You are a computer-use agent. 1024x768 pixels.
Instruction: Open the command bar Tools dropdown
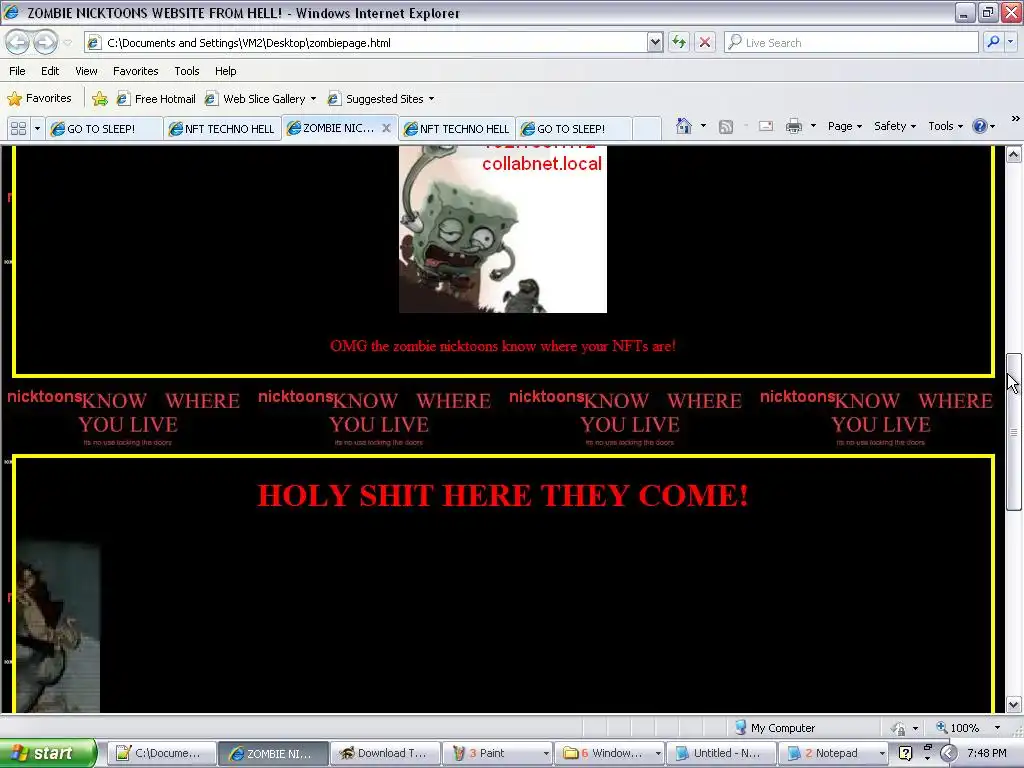point(945,126)
